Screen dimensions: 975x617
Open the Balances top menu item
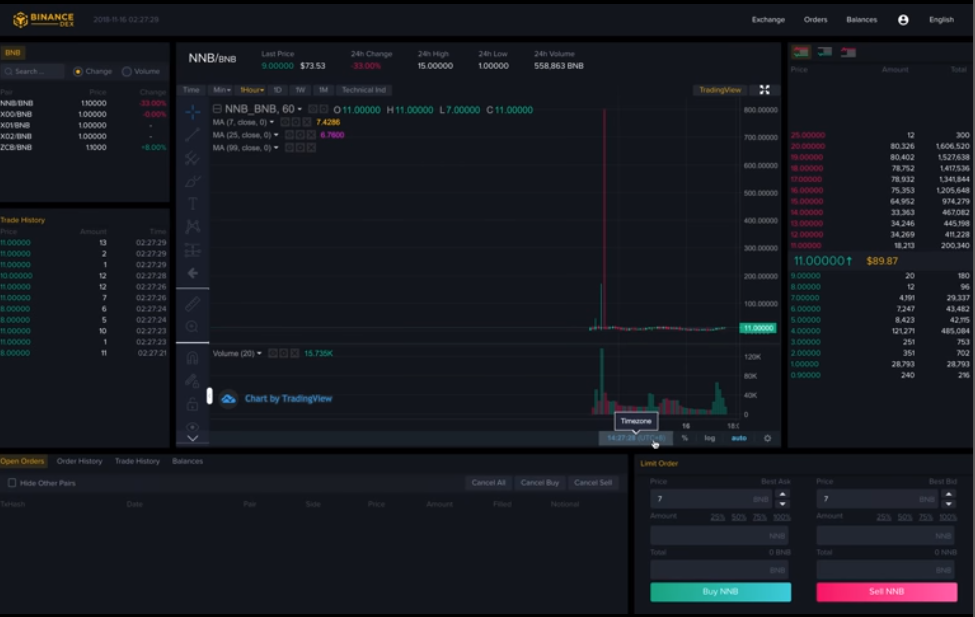coord(861,20)
